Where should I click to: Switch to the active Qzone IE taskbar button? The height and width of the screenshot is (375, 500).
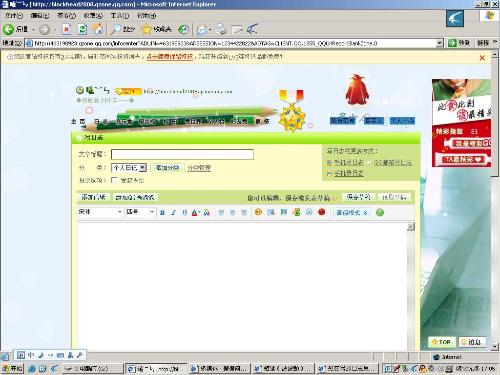point(156,368)
